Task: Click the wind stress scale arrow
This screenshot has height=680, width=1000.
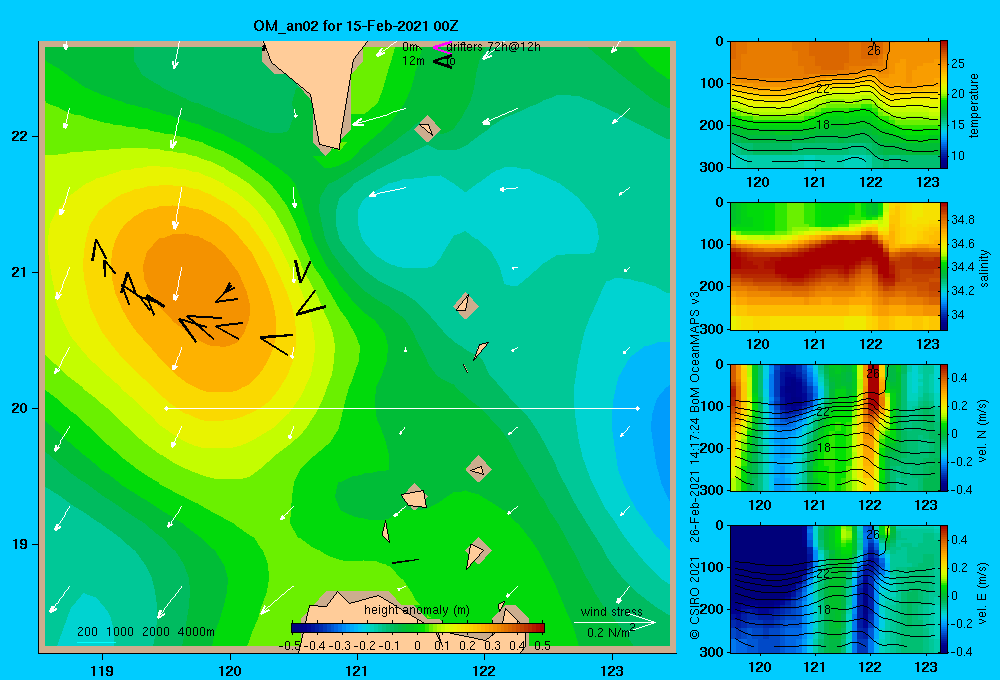Action: pyautogui.click(x=615, y=623)
